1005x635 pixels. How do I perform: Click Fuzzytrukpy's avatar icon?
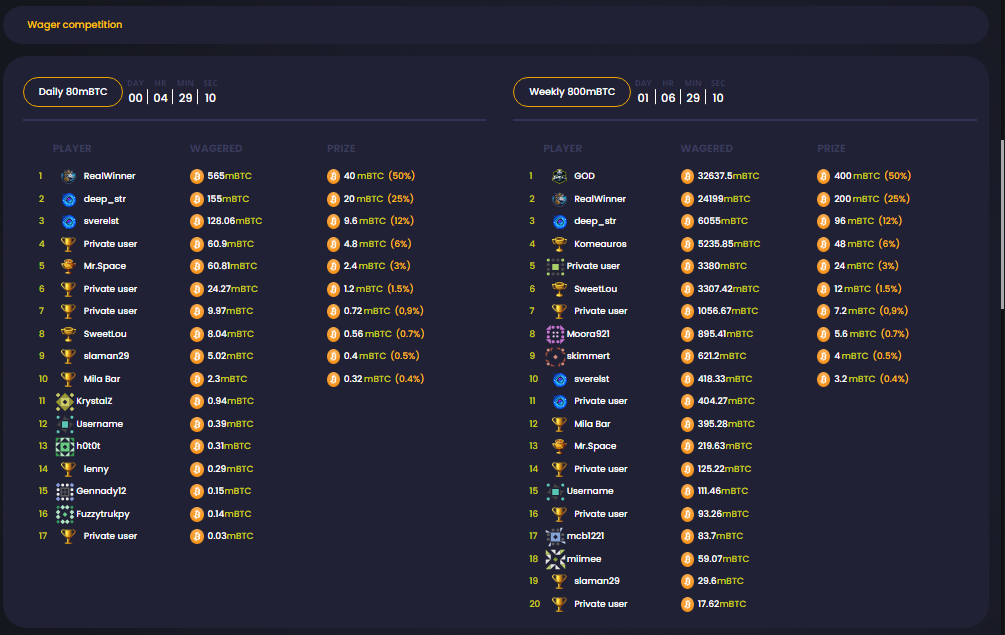[x=65, y=514]
